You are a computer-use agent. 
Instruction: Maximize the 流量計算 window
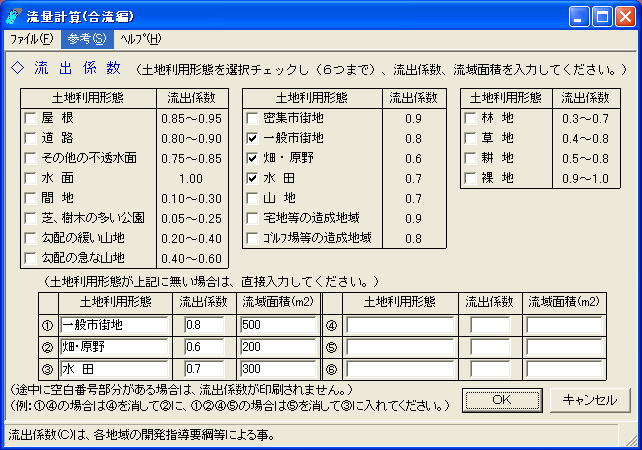coord(603,17)
